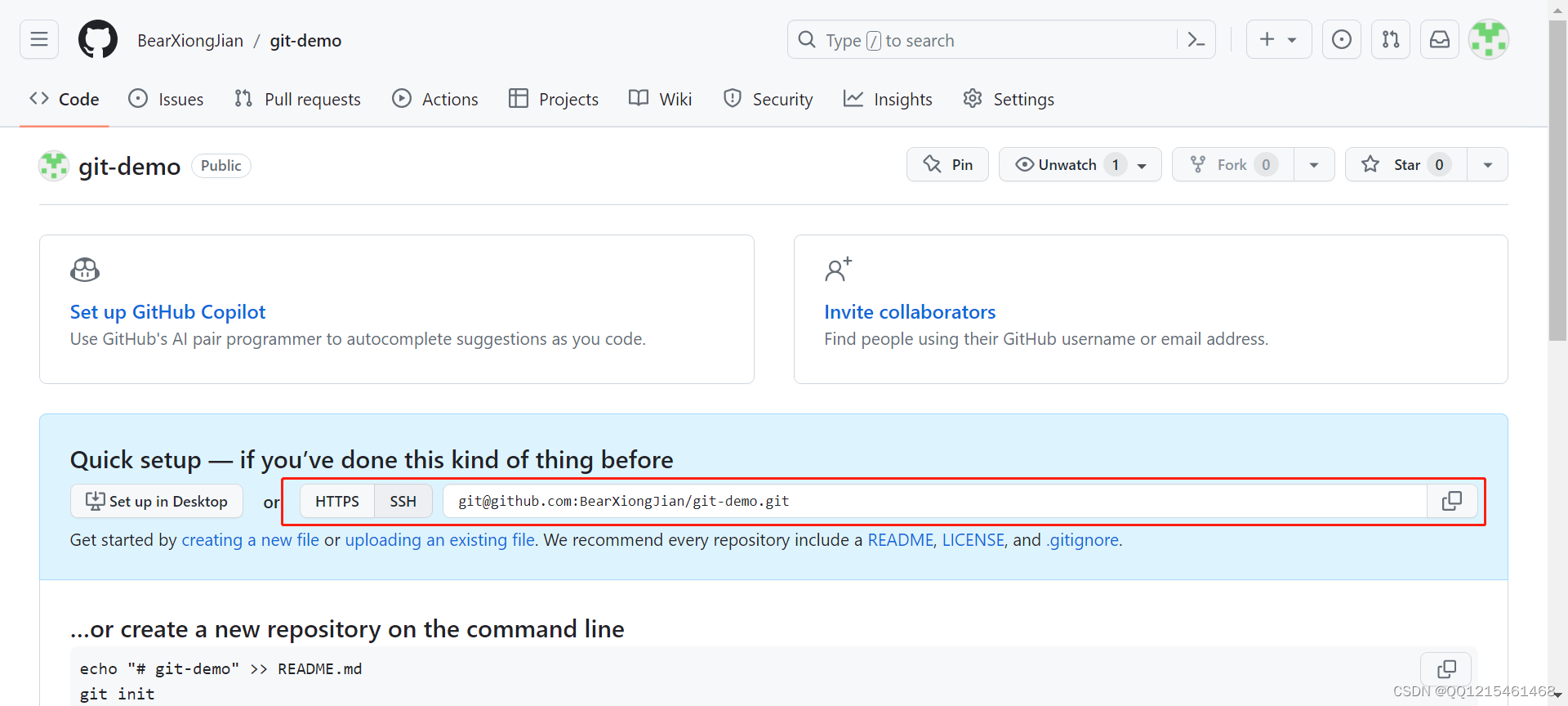
Task: Open the user avatar menu
Action: [1489, 39]
